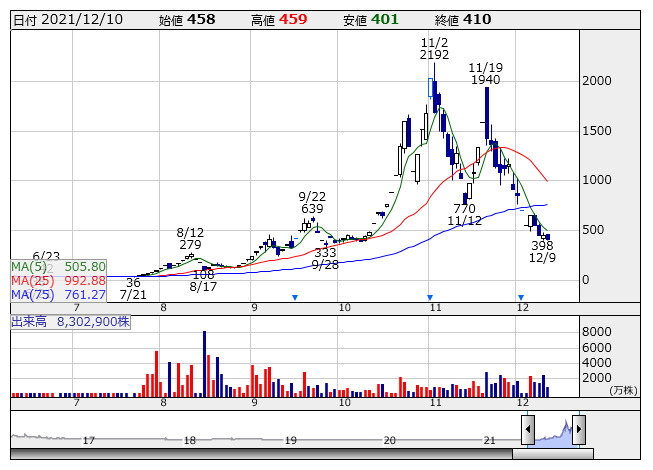Click the 12/9 low label 398
Viewport: 653px width, 470px height.
[x=542, y=245]
